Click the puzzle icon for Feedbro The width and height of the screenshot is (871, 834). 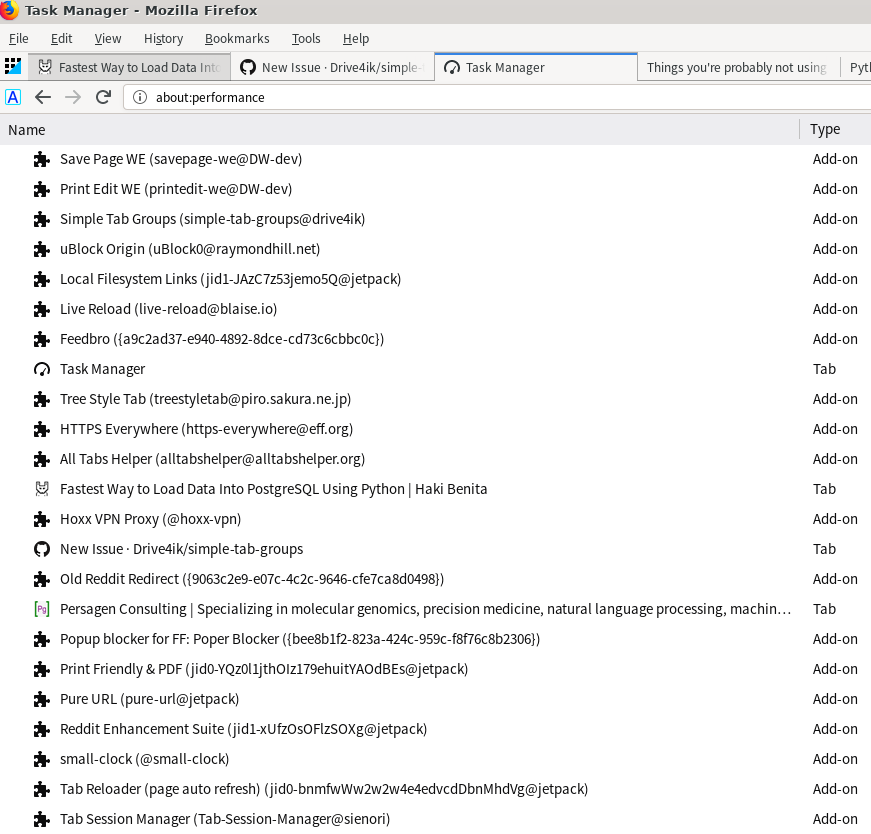click(x=42, y=339)
